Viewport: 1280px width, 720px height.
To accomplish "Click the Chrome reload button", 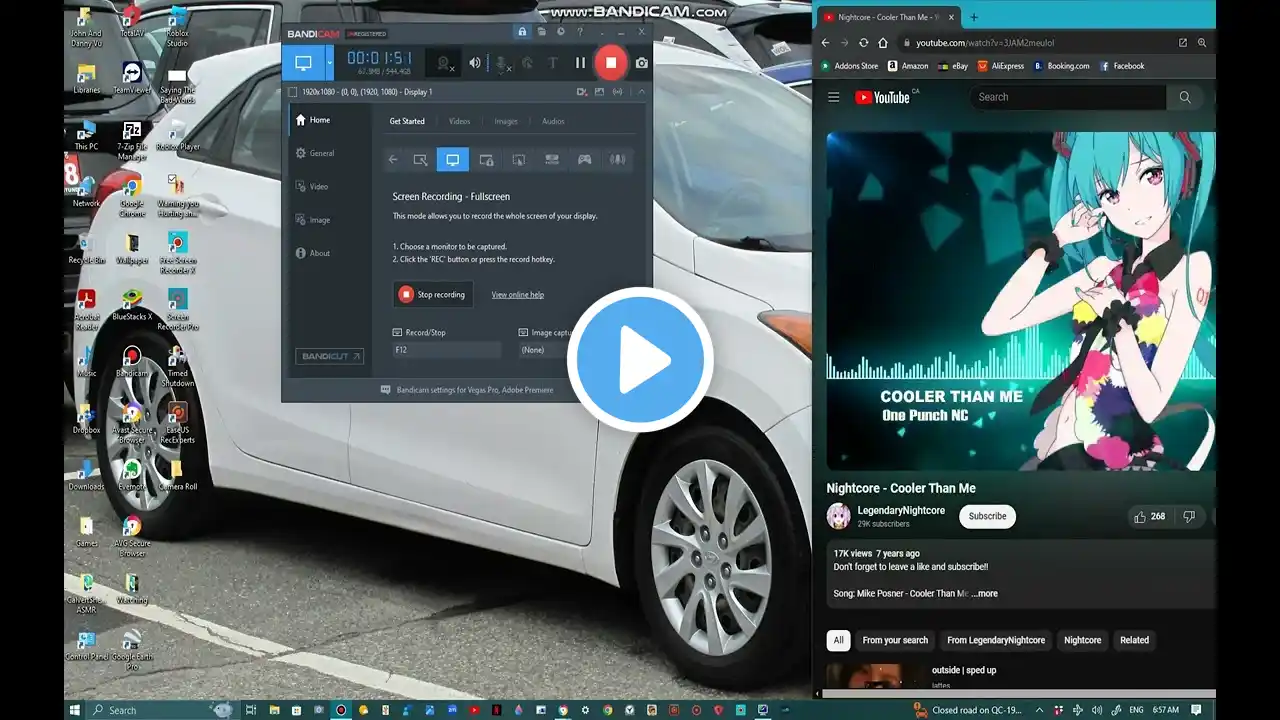I will coord(863,43).
